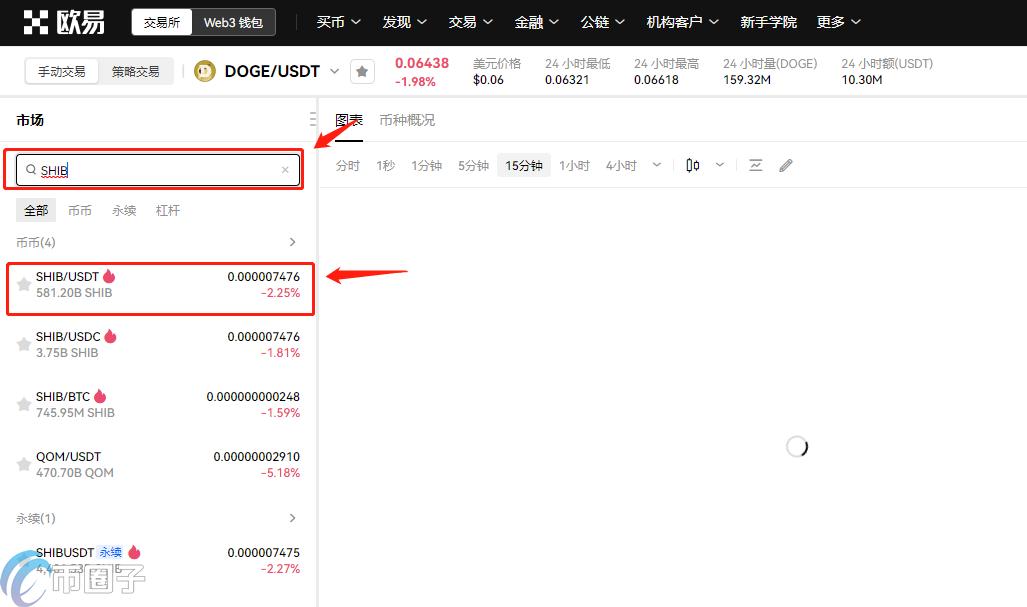Open the chart indicators icon
This screenshot has height=607, width=1027.
point(755,165)
